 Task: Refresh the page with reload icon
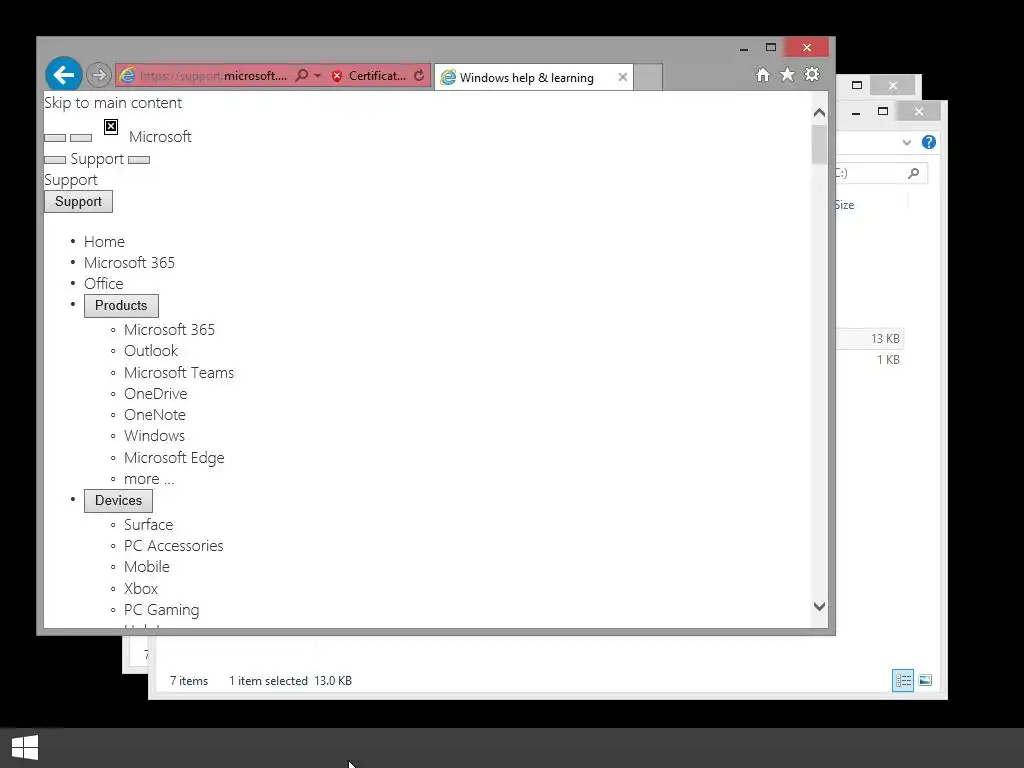pyautogui.click(x=419, y=76)
